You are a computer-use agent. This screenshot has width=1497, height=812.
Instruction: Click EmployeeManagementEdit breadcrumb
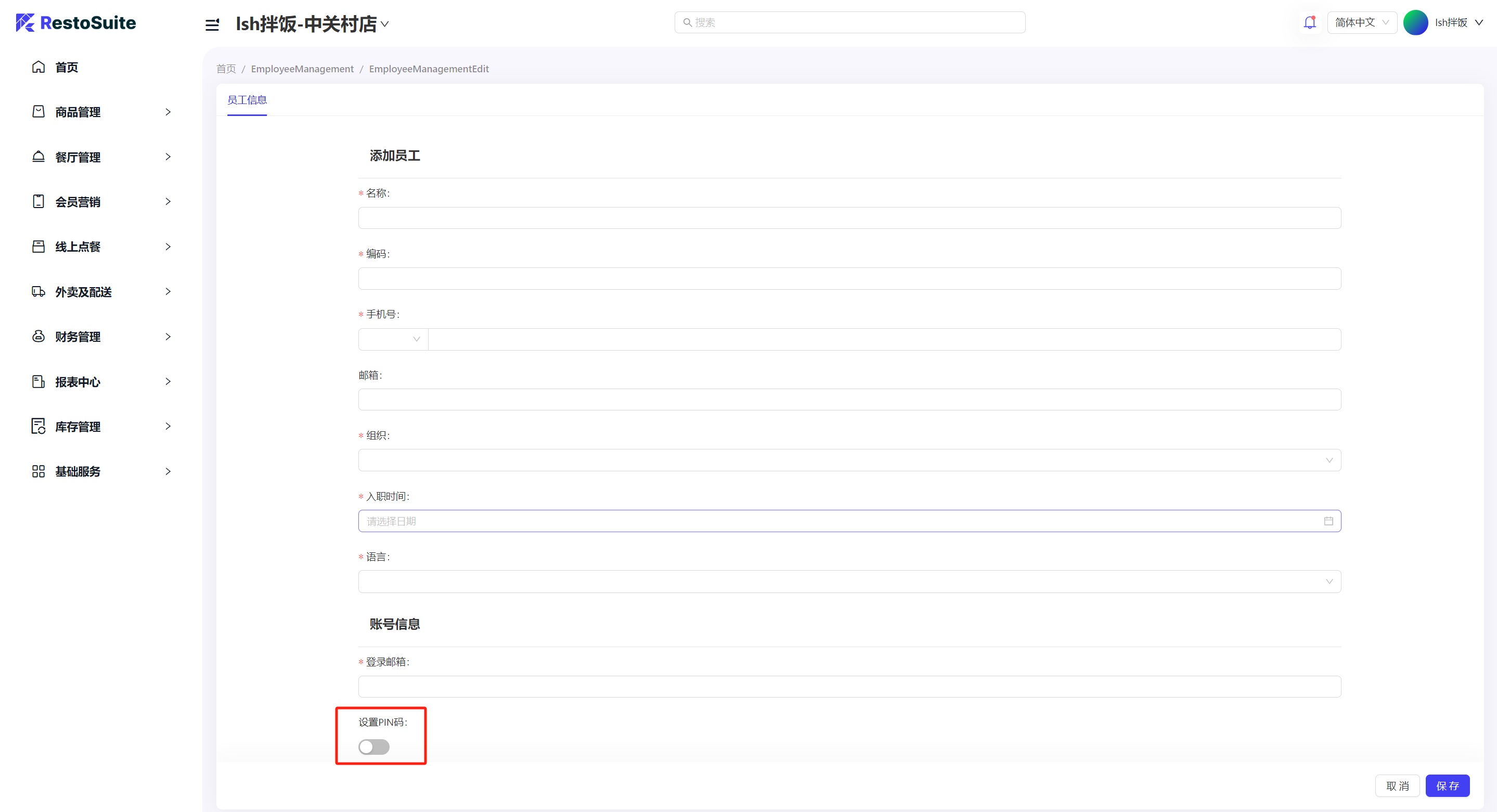coord(429,69)
